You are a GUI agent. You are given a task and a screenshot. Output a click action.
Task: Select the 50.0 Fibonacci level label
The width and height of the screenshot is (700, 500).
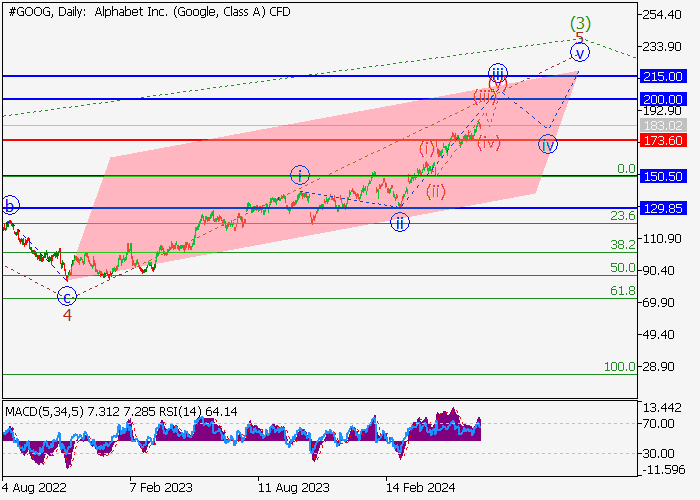pos(623,268)
